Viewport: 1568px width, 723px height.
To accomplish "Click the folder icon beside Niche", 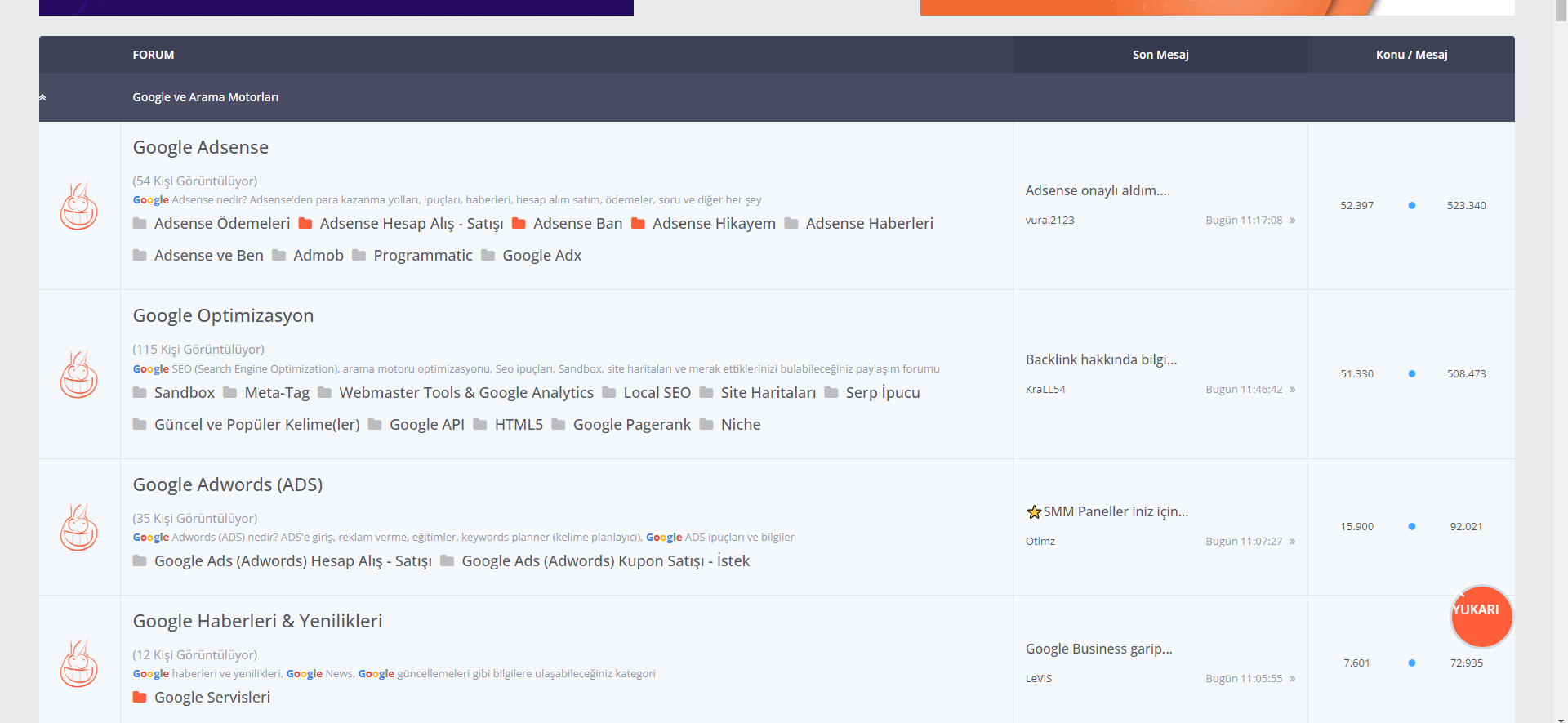I will pos(706,424).
